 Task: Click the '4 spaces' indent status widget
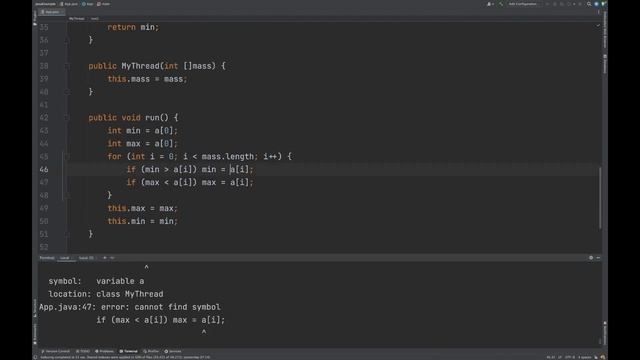[584, 357]
